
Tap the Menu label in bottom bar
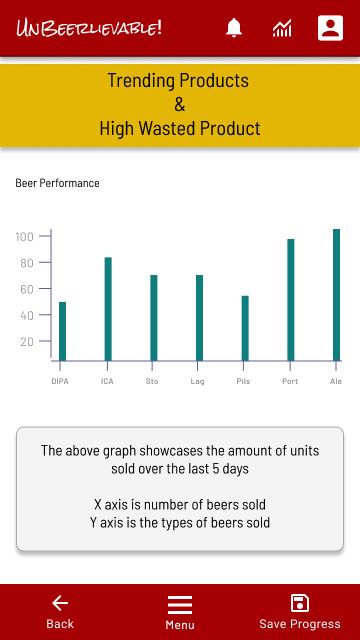coord(180,625)
